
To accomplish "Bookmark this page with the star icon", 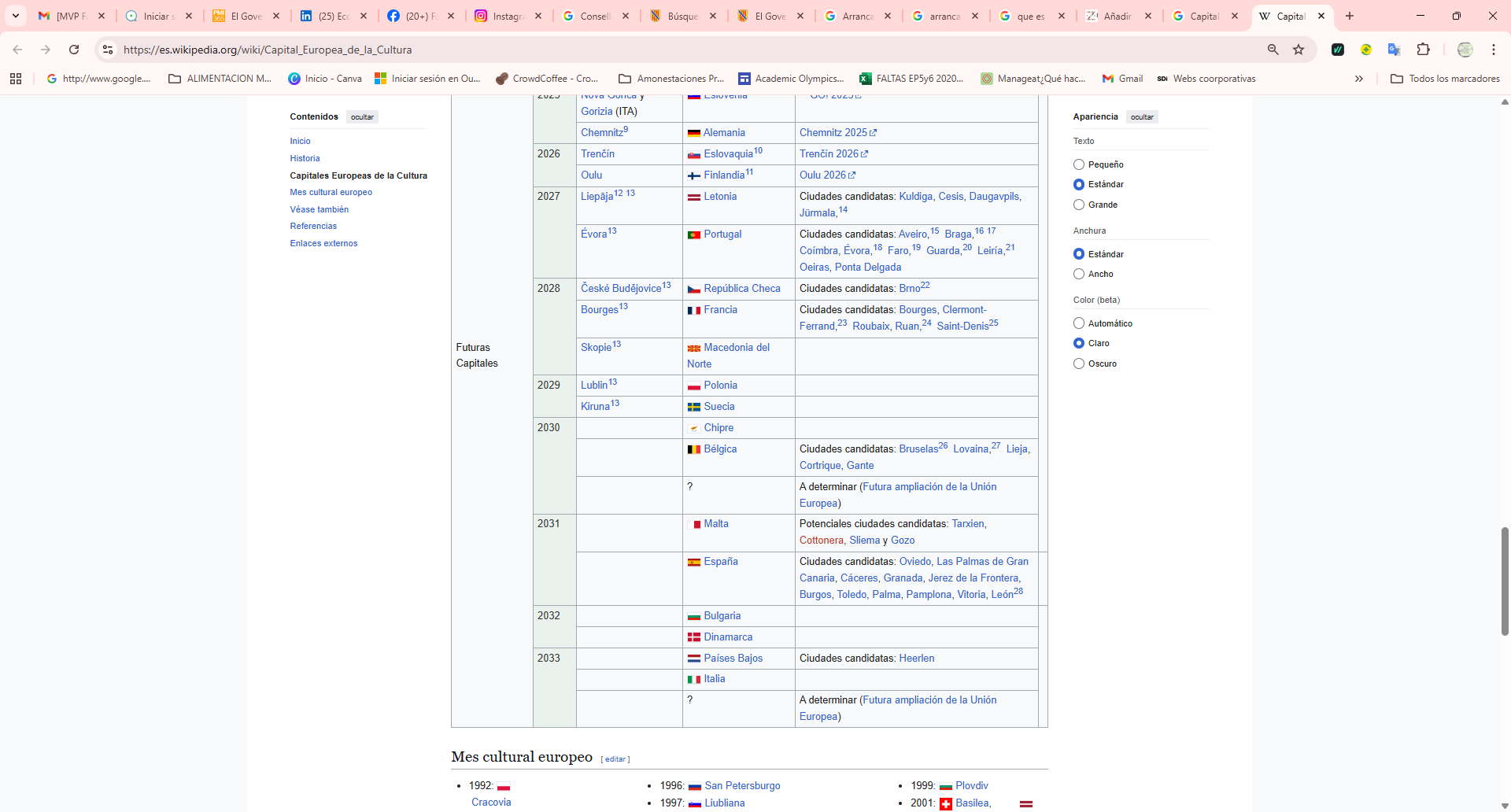I will tap(1299, 50).
